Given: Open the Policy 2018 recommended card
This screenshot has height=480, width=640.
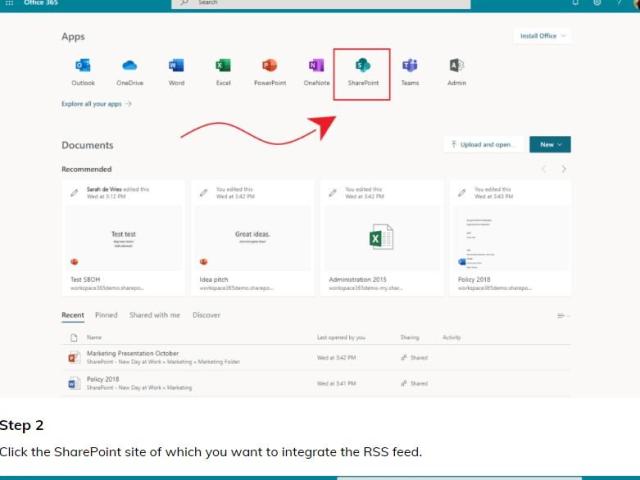Looking at the screenshot, I should tap(510, 239).
